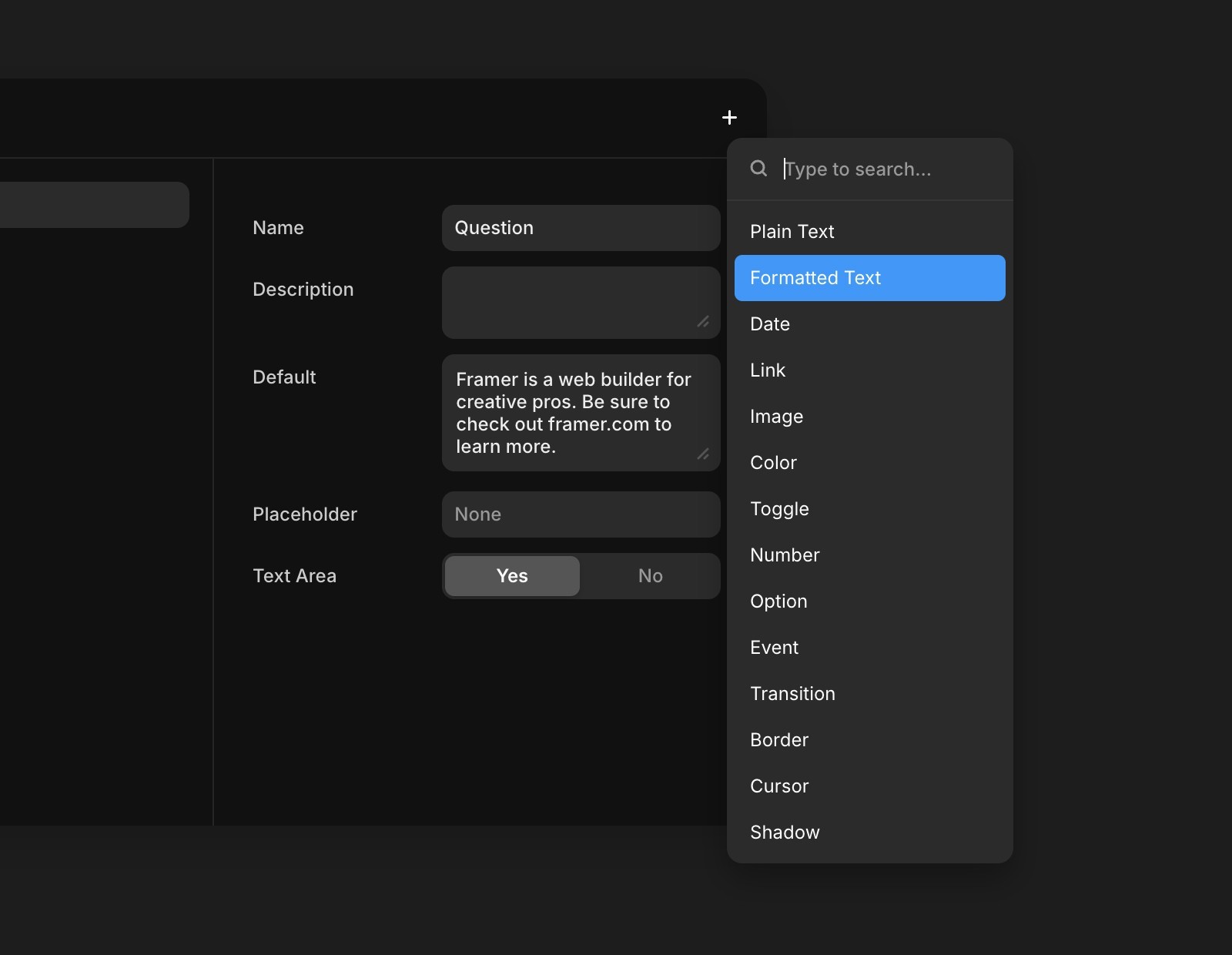Pick the Border type

(x=870, y=740)
